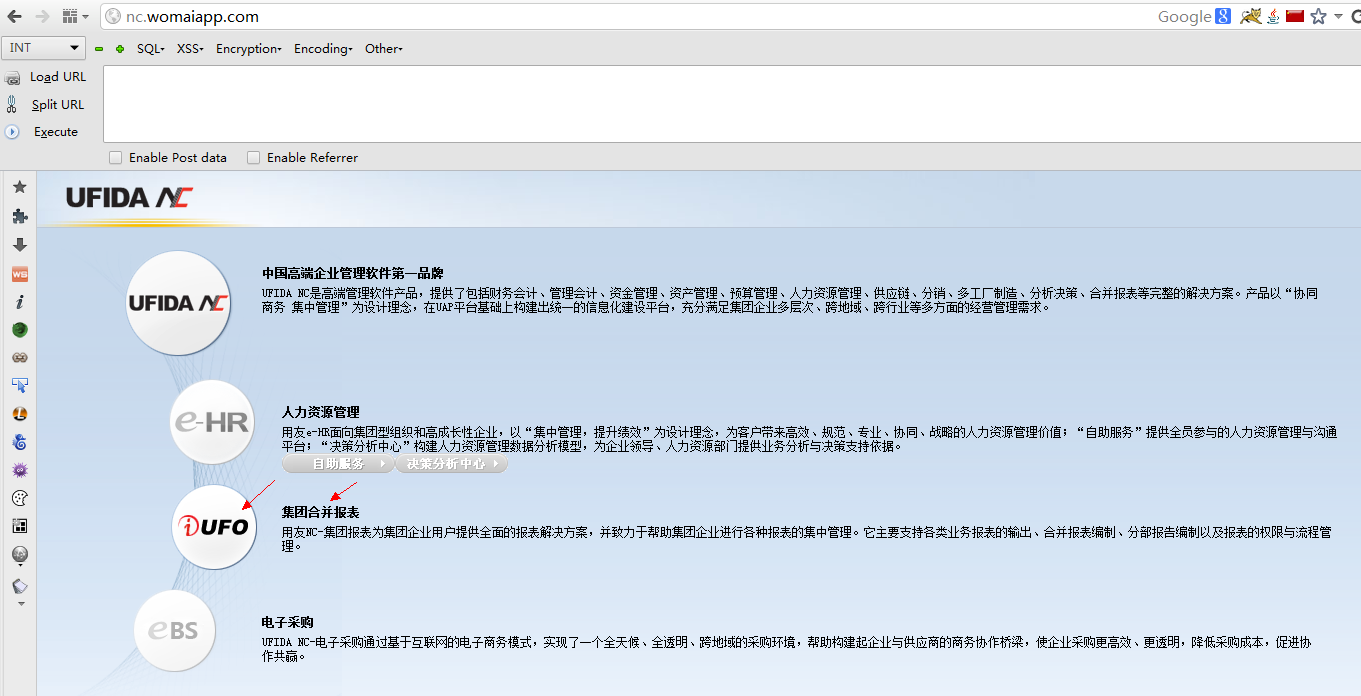
Task: Click the globe site identity icon
Action: 112,16
